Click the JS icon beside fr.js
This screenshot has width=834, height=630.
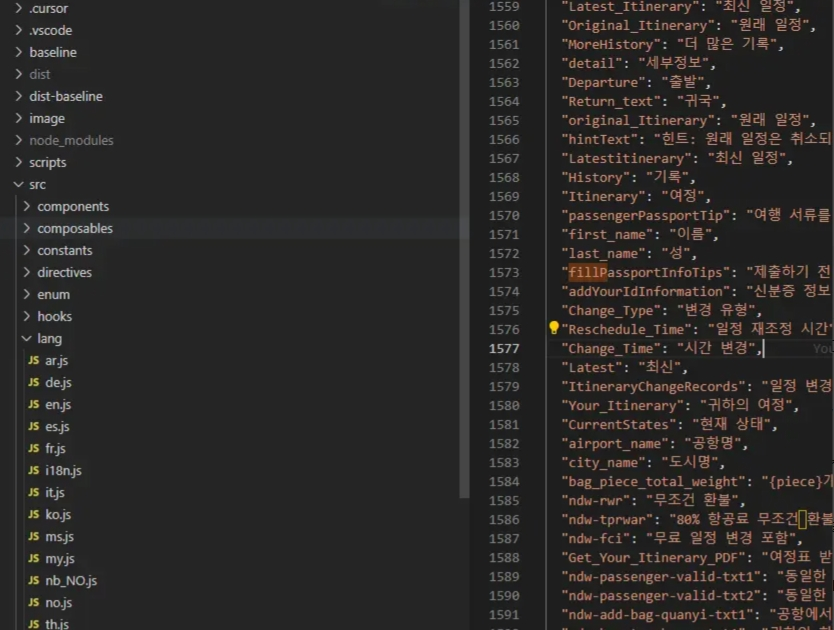[33, 448]
